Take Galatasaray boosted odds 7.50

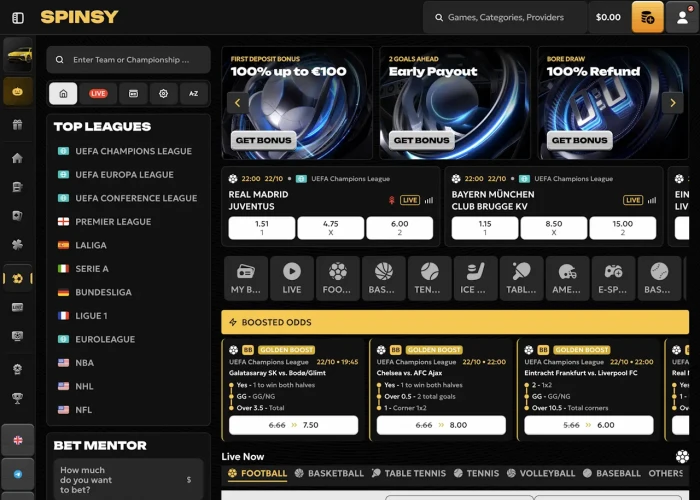click(293, 425)
